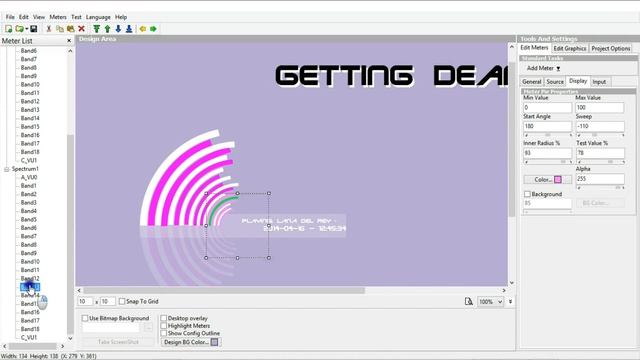Click the green move-to-top arrow icon
The image size is (640, 360).
[x=96, y=29]
